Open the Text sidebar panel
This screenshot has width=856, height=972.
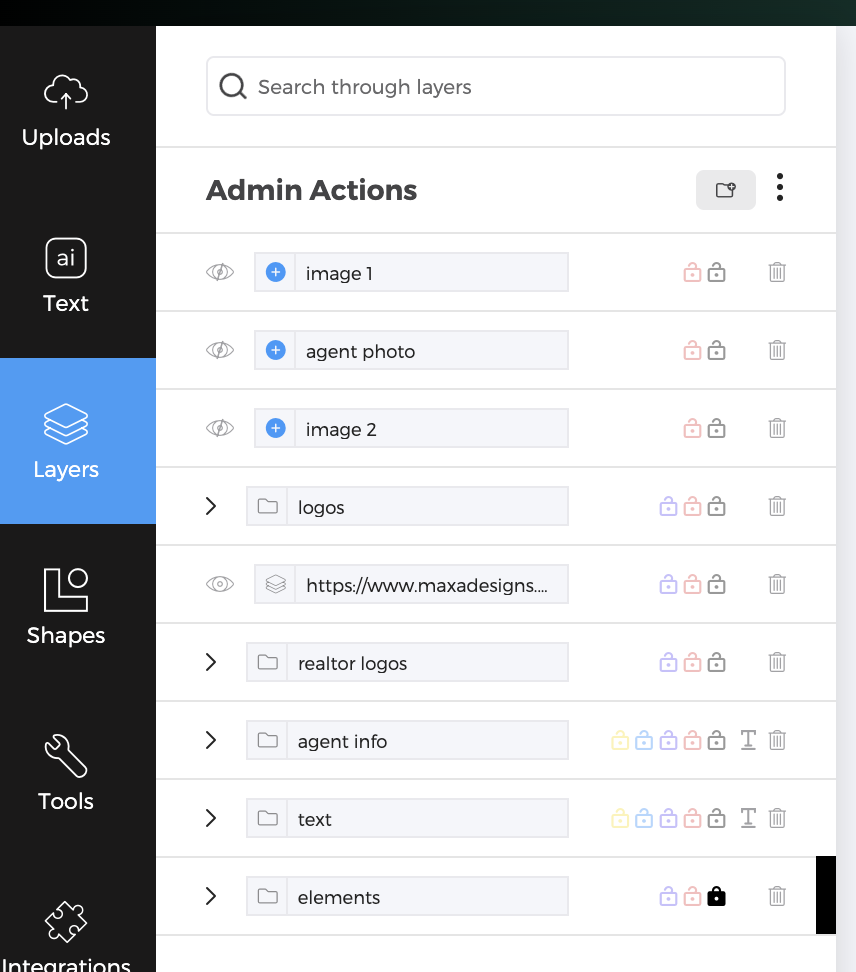(66, 274)
